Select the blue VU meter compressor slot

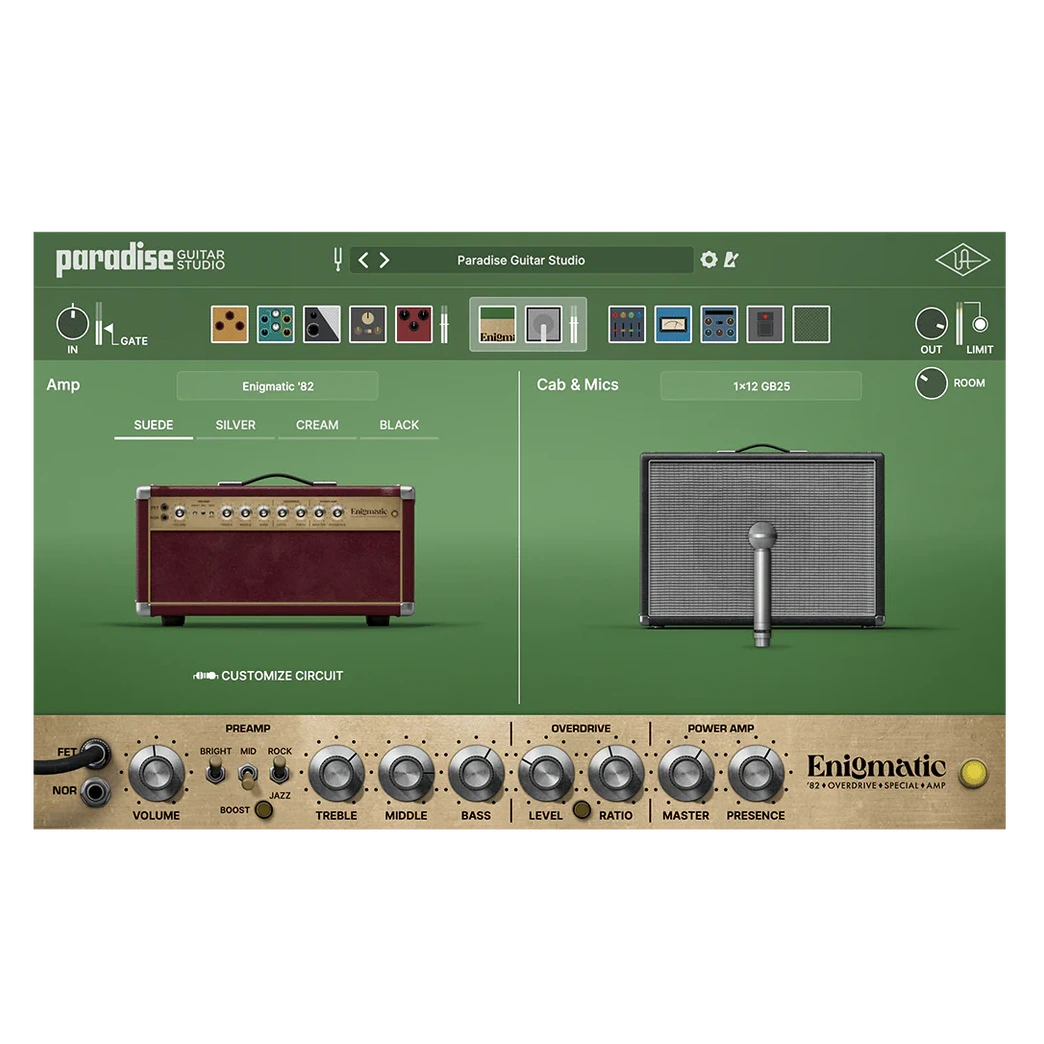coord(672,324)
